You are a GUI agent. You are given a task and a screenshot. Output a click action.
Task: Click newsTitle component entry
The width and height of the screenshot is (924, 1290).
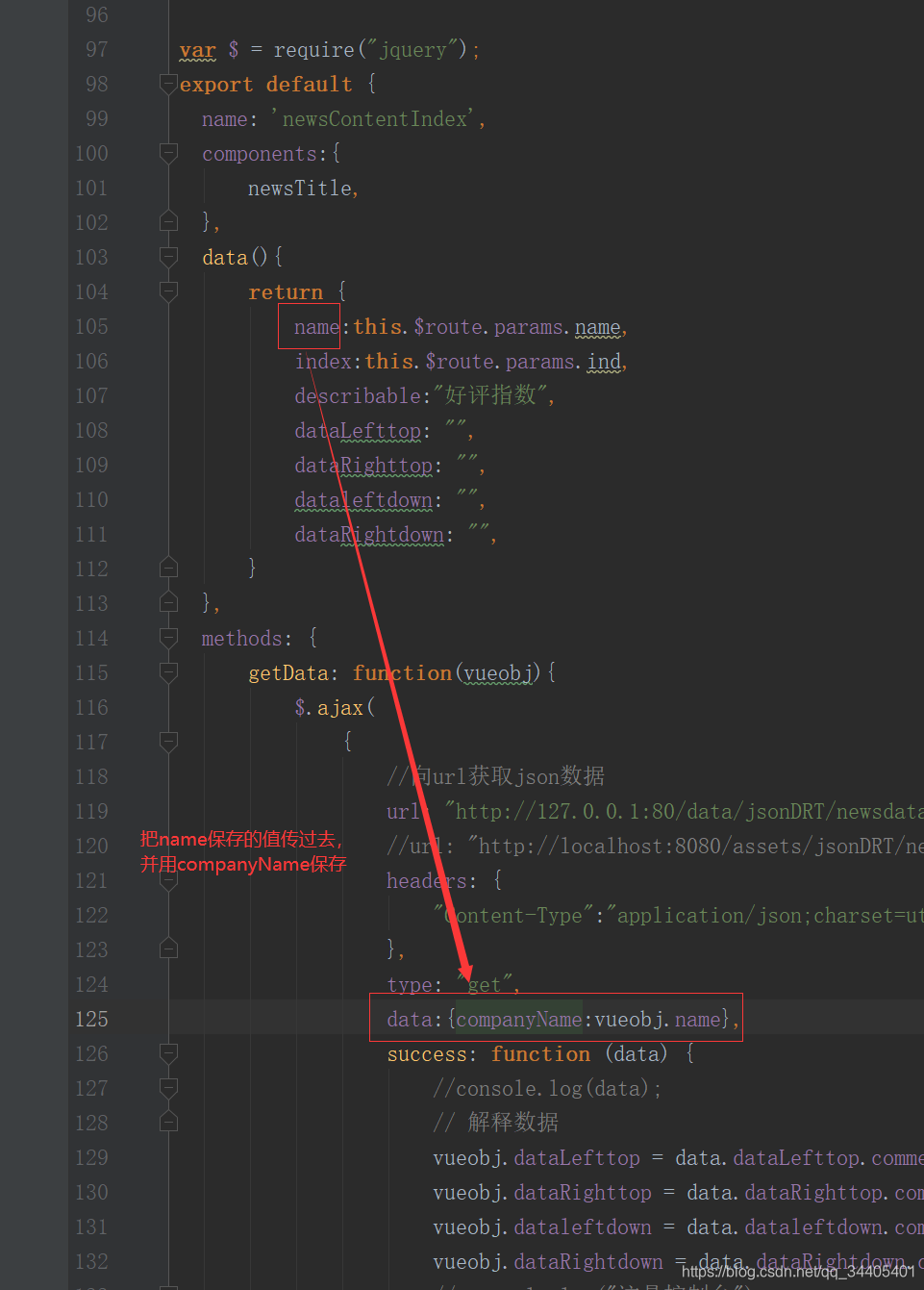300,189
